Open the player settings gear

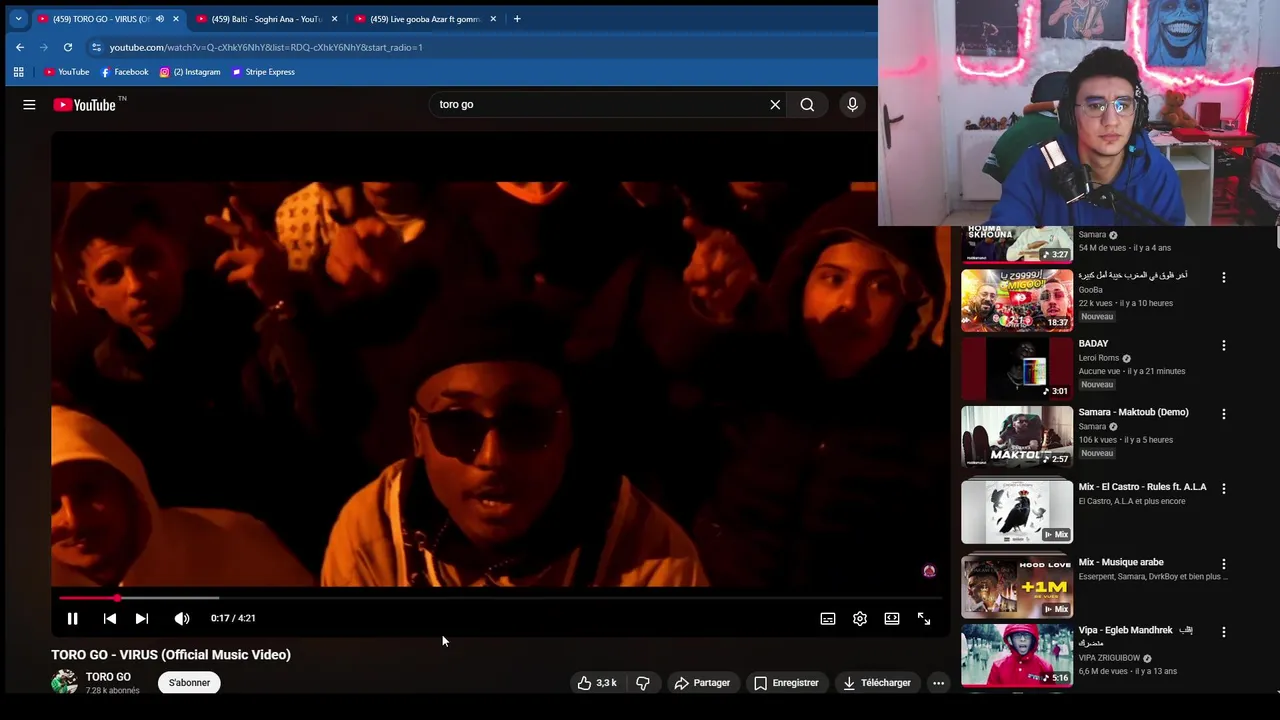[x=860, y=618]
